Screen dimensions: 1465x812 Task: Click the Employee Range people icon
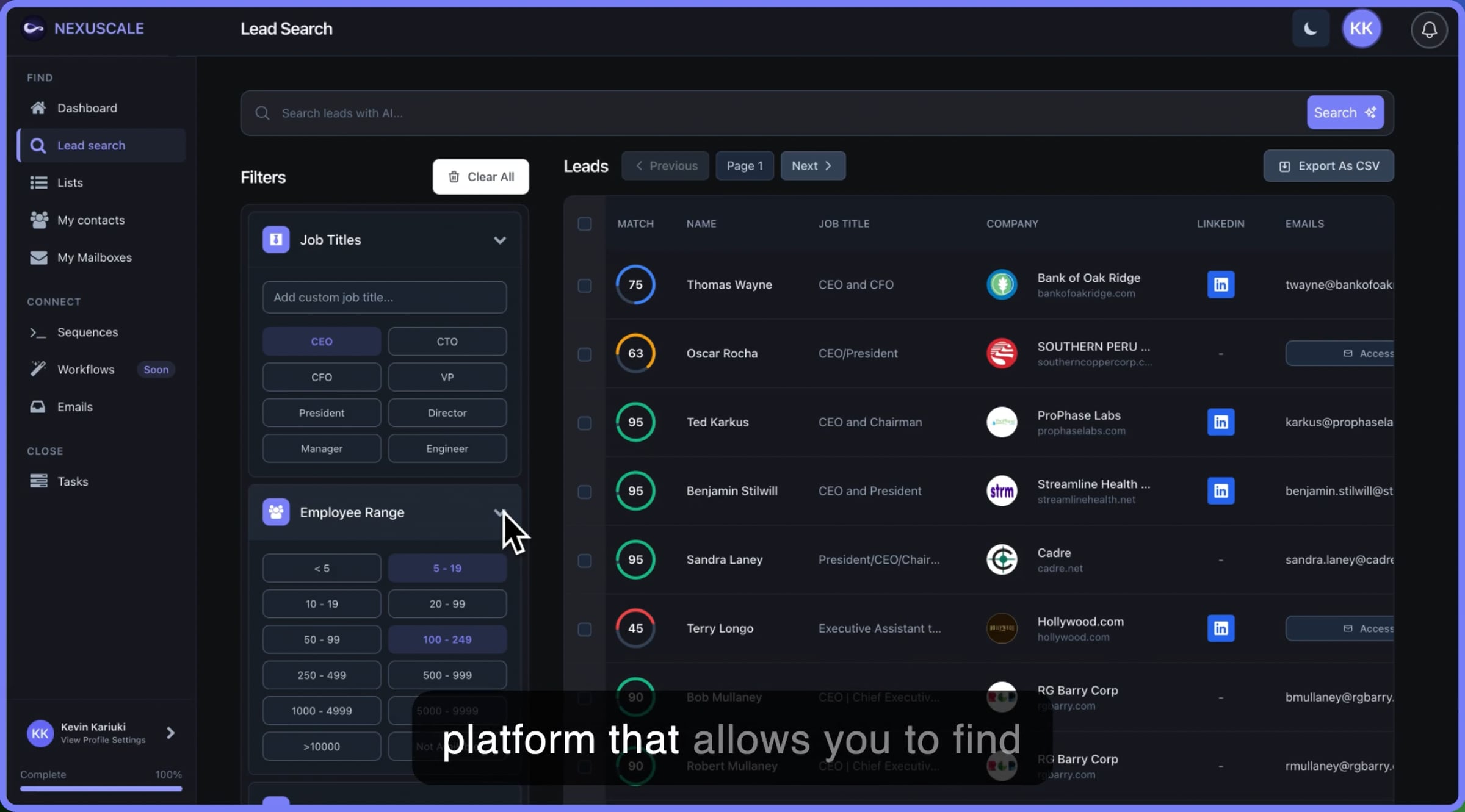pos(276,512)
